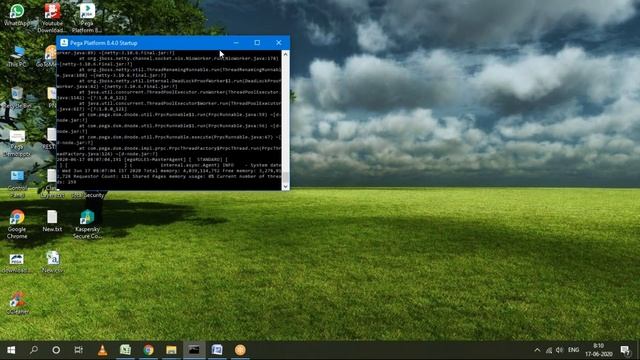Switch to Excel in the taskbar
The width and height of the screenshot is (640, 360).
(125, 350)
